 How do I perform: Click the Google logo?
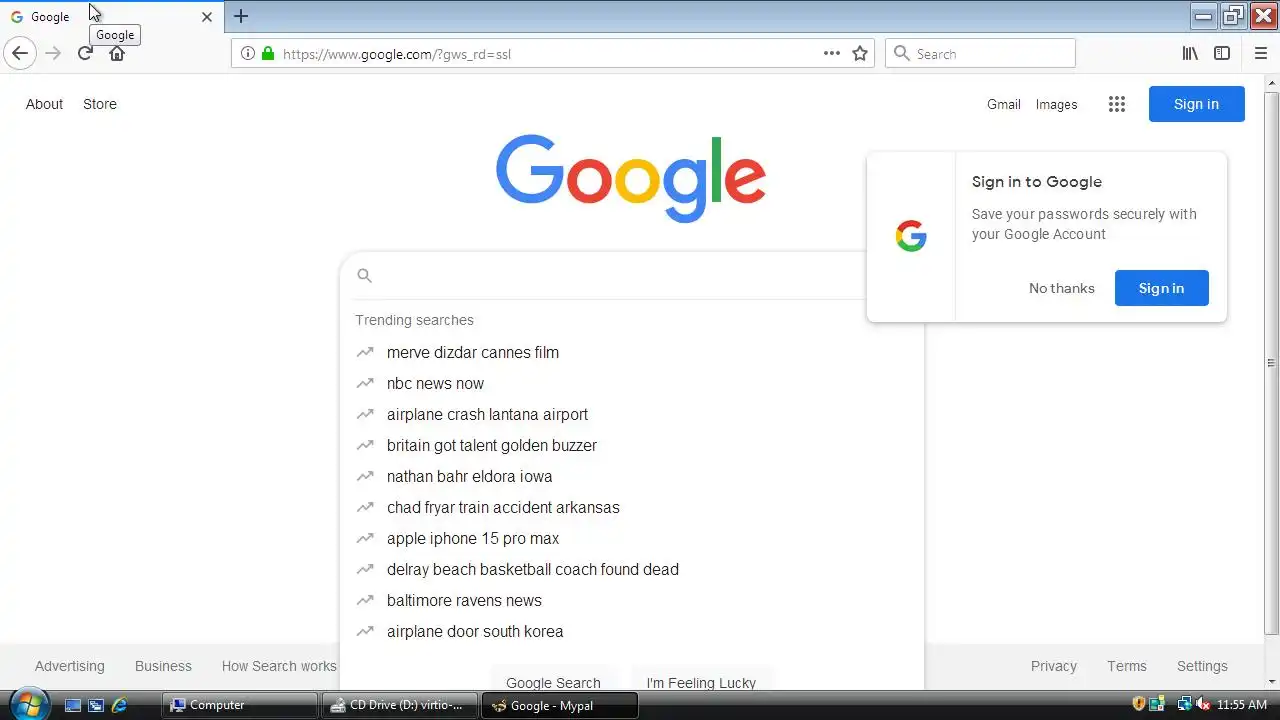click(x=631, y=178)
